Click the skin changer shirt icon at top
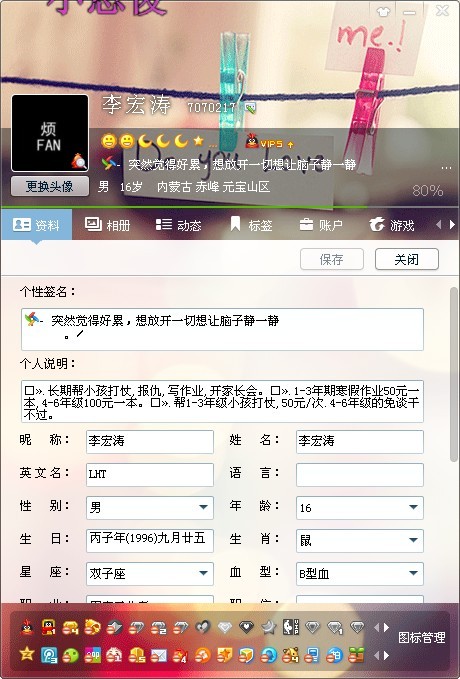This screenshot has height=679, width=460. tap(383, 12)
